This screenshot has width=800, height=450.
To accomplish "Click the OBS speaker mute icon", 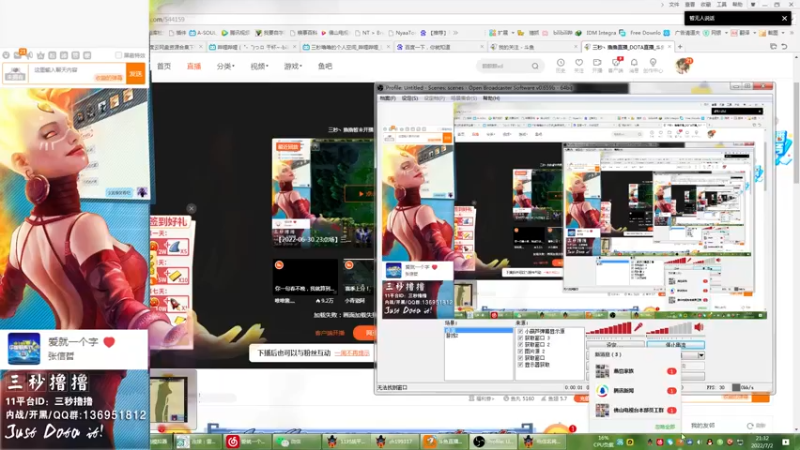I will [x=699, y=328].
